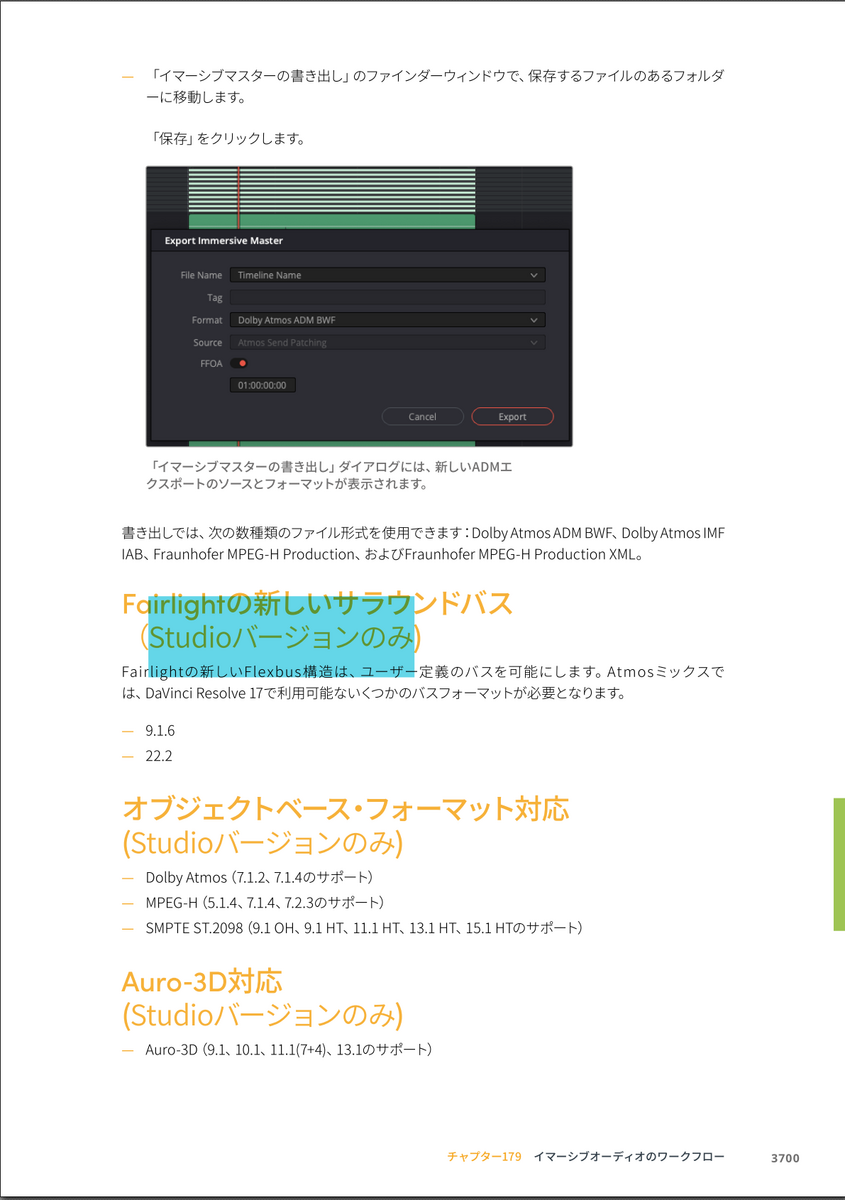Open the File Name dropdown showing Timeline Name
Image resolution: width=845 pixels, height=1200 pixels.
click(387, 275)
